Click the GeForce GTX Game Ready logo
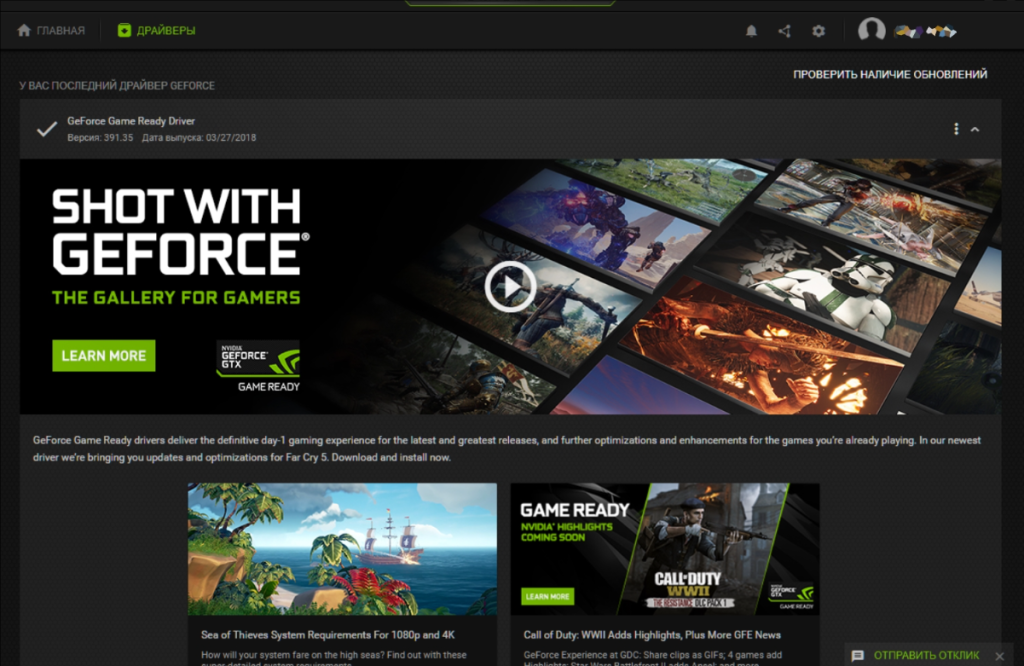Viewport: 1024px width, 666px height. pyautogui.click(x=258, y=366)
